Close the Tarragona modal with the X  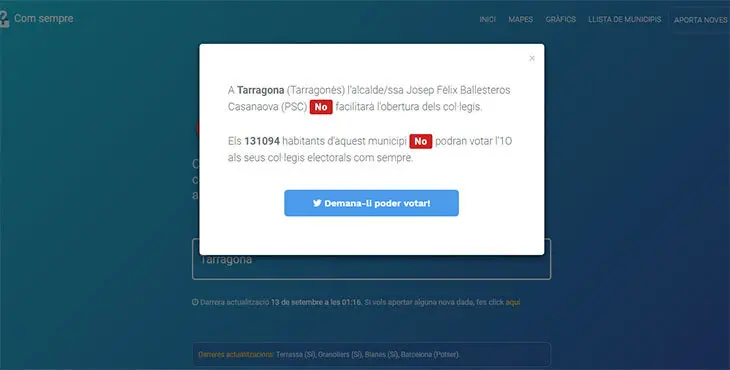point(532,58)
